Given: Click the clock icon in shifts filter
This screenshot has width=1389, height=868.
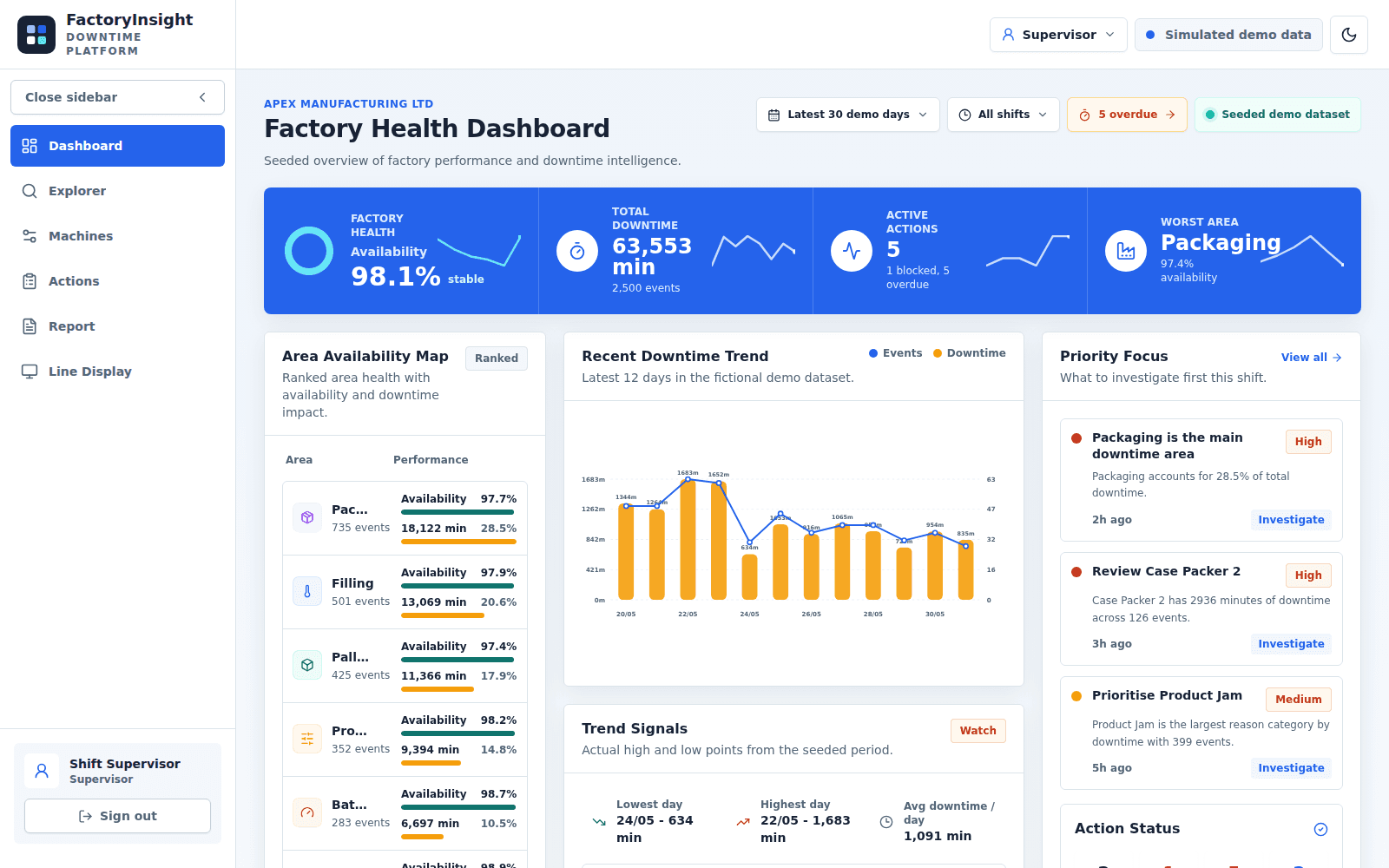Looking at the screenshot, I should point(964,115).
